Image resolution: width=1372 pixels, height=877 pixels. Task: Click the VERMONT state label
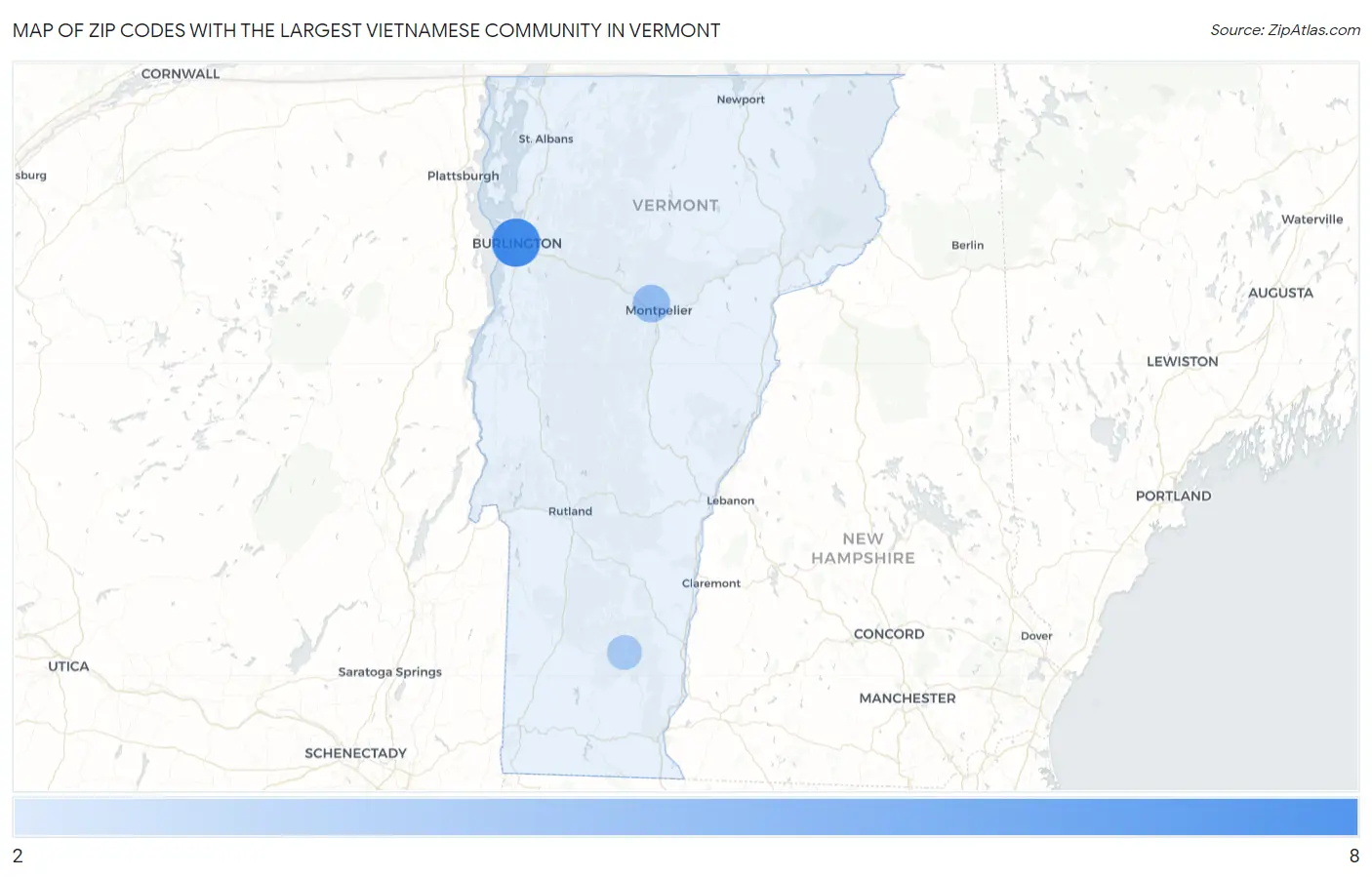(675, 205)
